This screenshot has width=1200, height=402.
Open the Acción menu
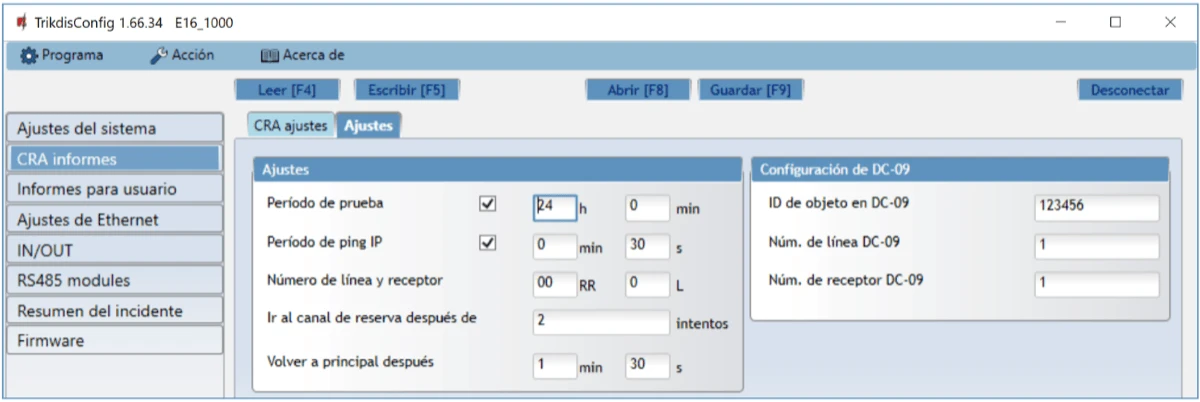click(x=183, y=56)
